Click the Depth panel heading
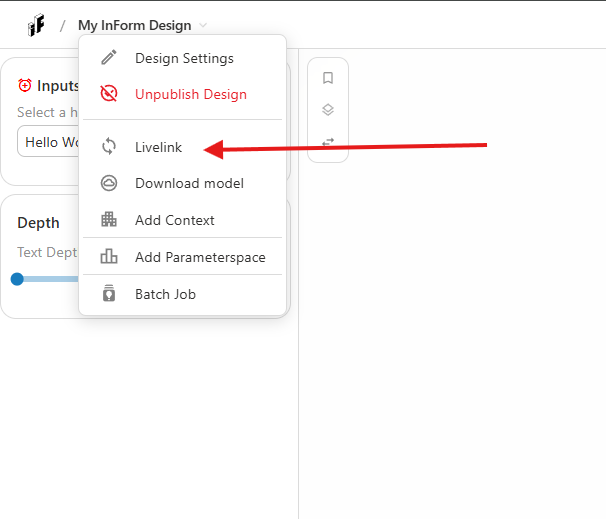This screenshot has width=606, height=519. click(38, 223)
